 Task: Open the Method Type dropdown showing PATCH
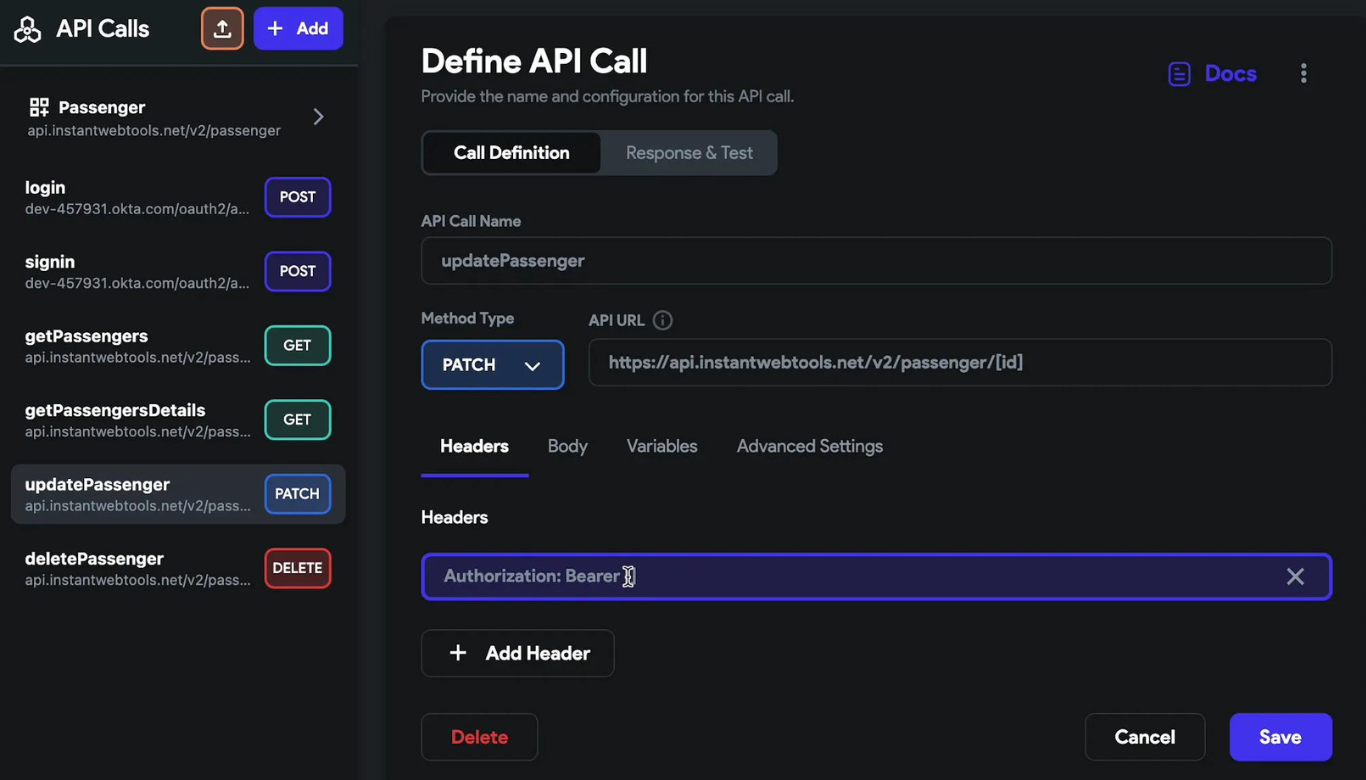(492, 364)
